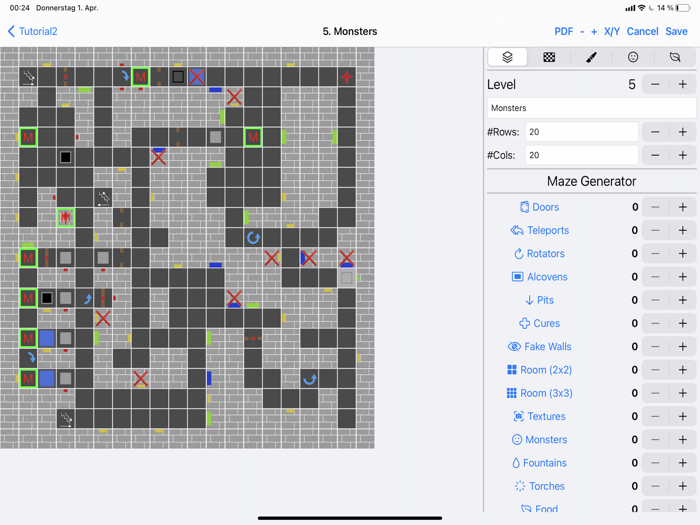Click the Fake Walls eye icon

click(514, 346)
